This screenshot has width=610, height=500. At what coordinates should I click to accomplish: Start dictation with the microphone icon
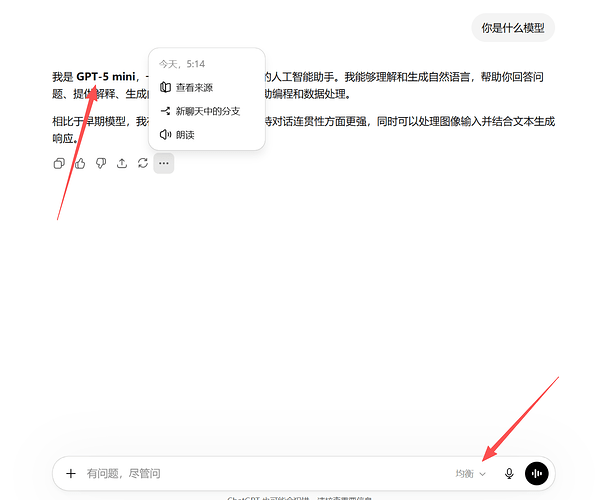[x=509, y=474]
